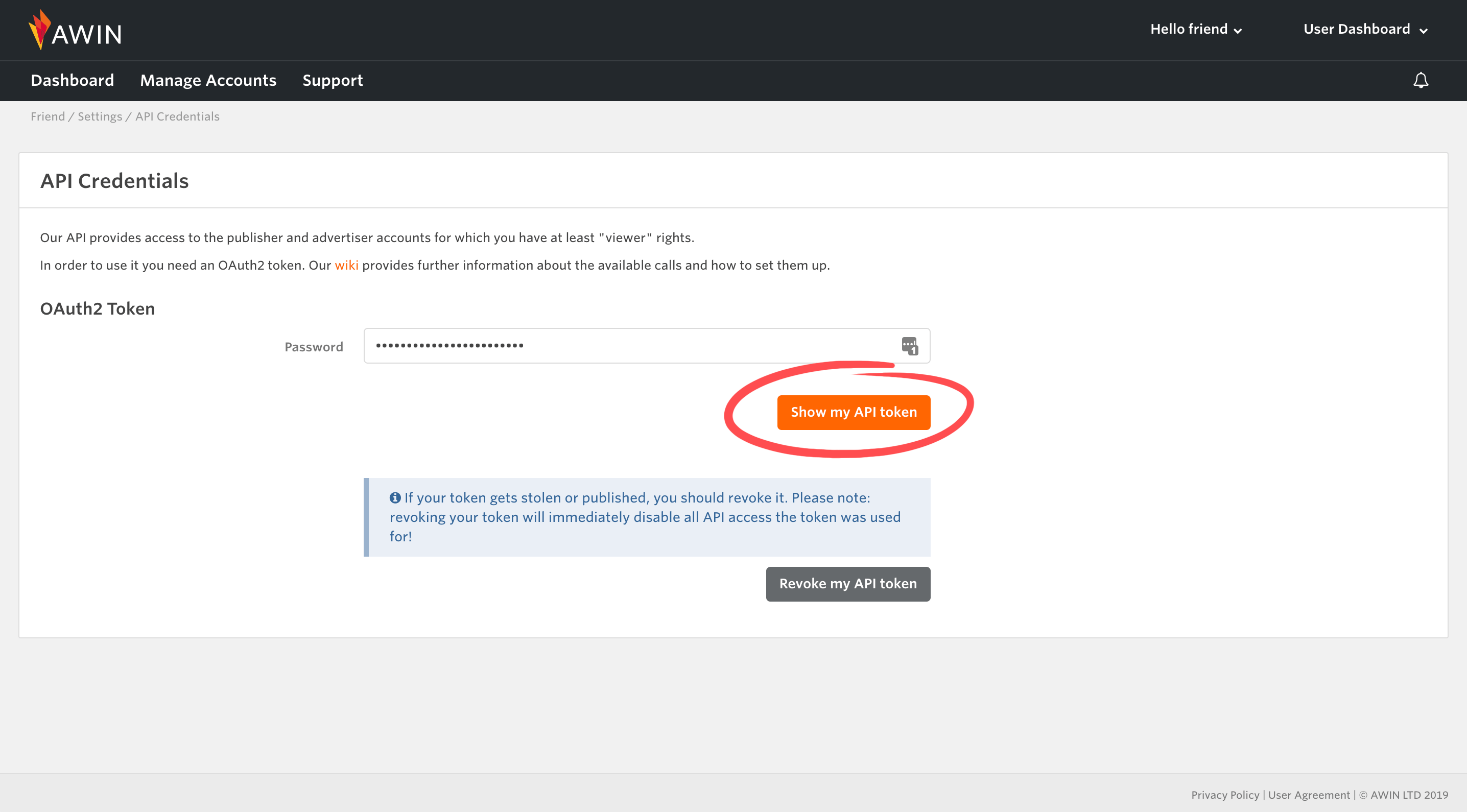
Task: Click the OAuth2 Token heading
Action: tap(98, 308)
